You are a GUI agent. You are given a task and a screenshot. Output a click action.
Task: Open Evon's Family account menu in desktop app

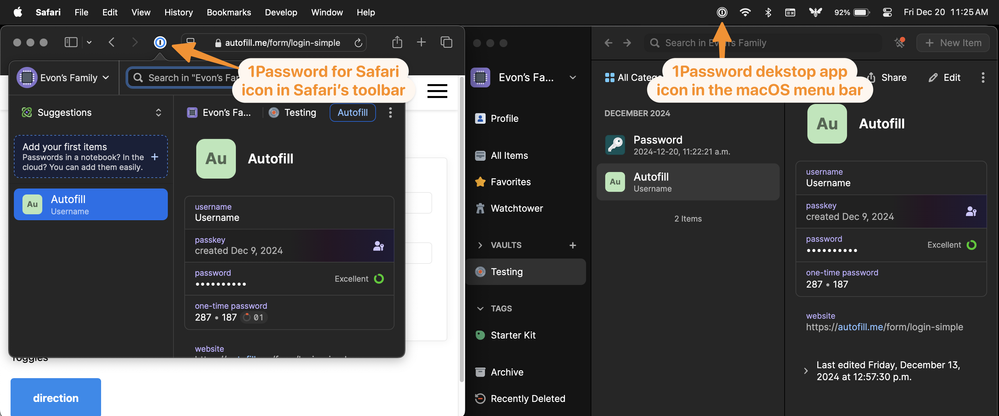click(x=524, y=78)
